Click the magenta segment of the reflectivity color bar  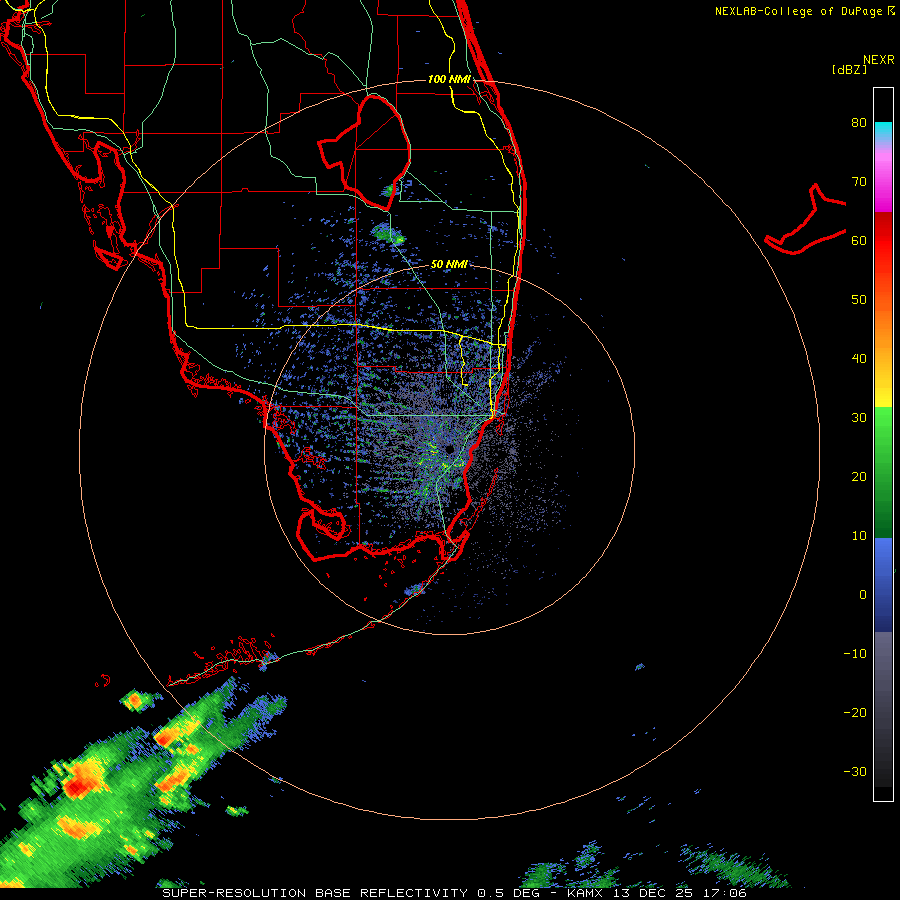pyautogui.click(x=883, y=184)
